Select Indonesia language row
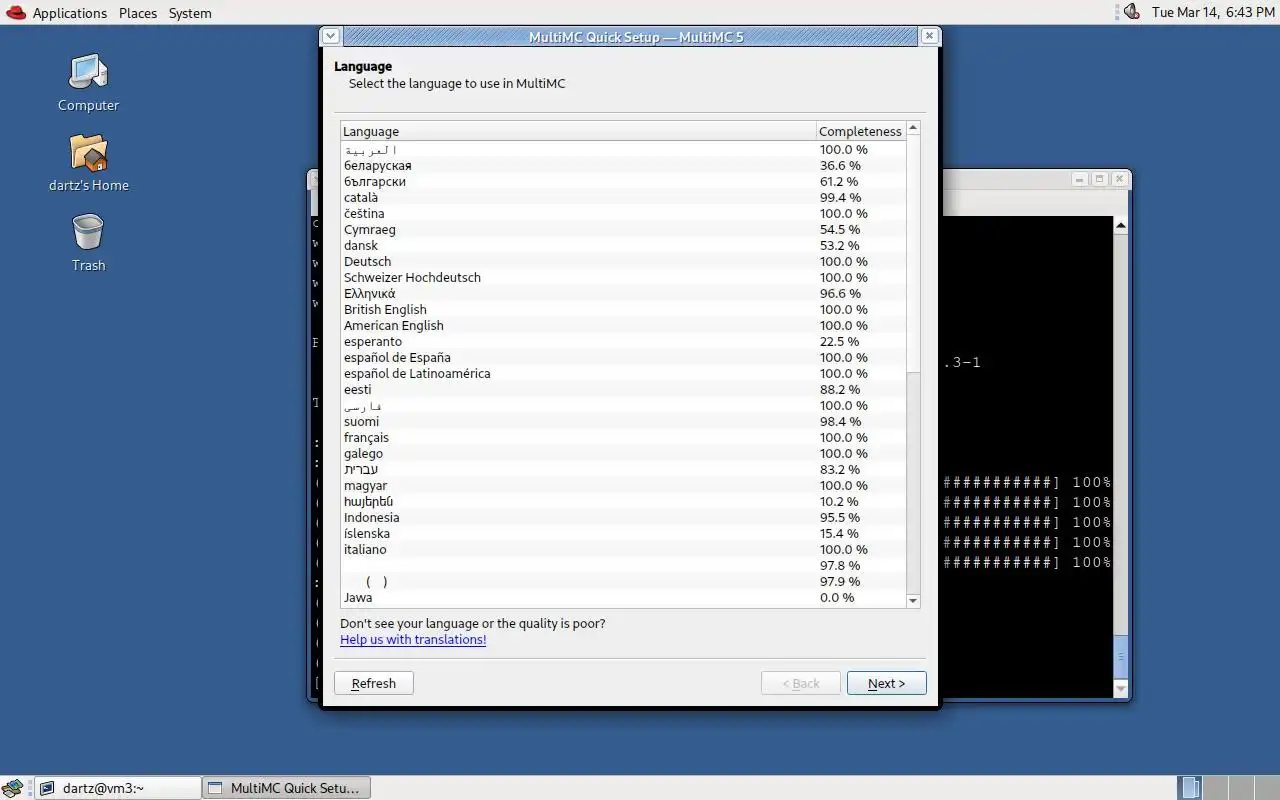This screenshot has height=800, width=1280. tap(623, 517)
